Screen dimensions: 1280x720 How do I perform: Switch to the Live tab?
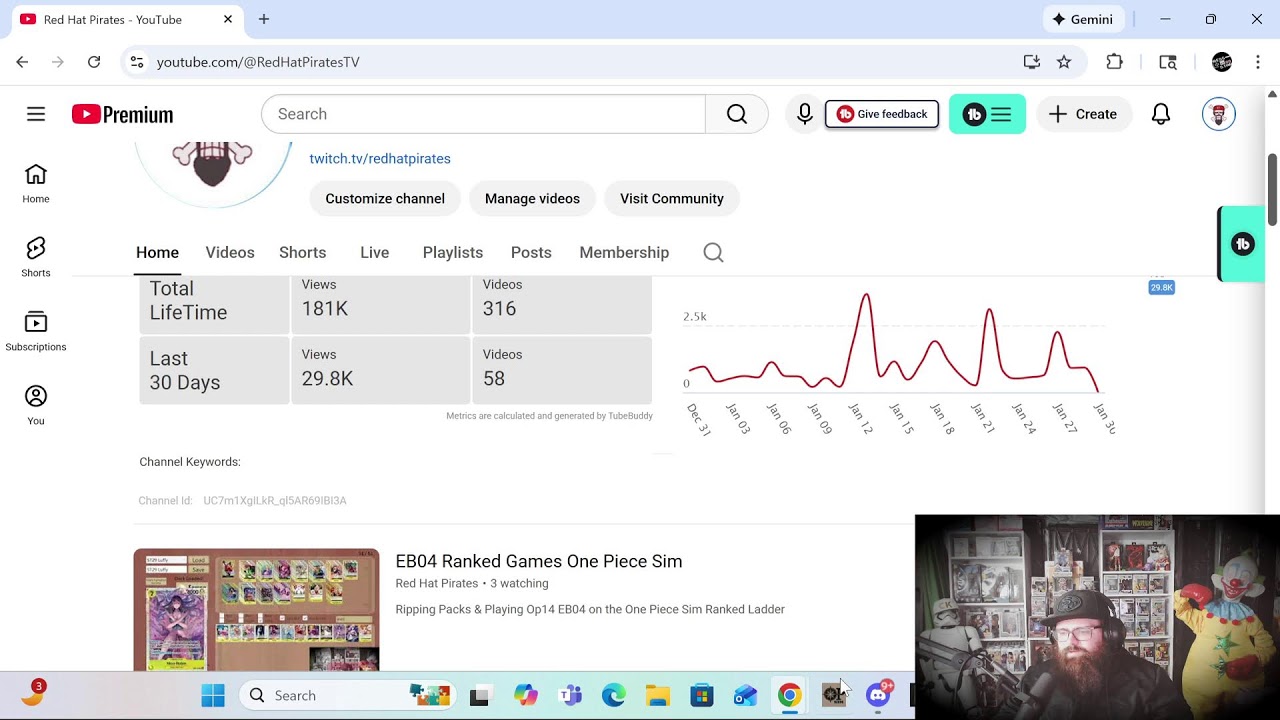click(375, 253)
